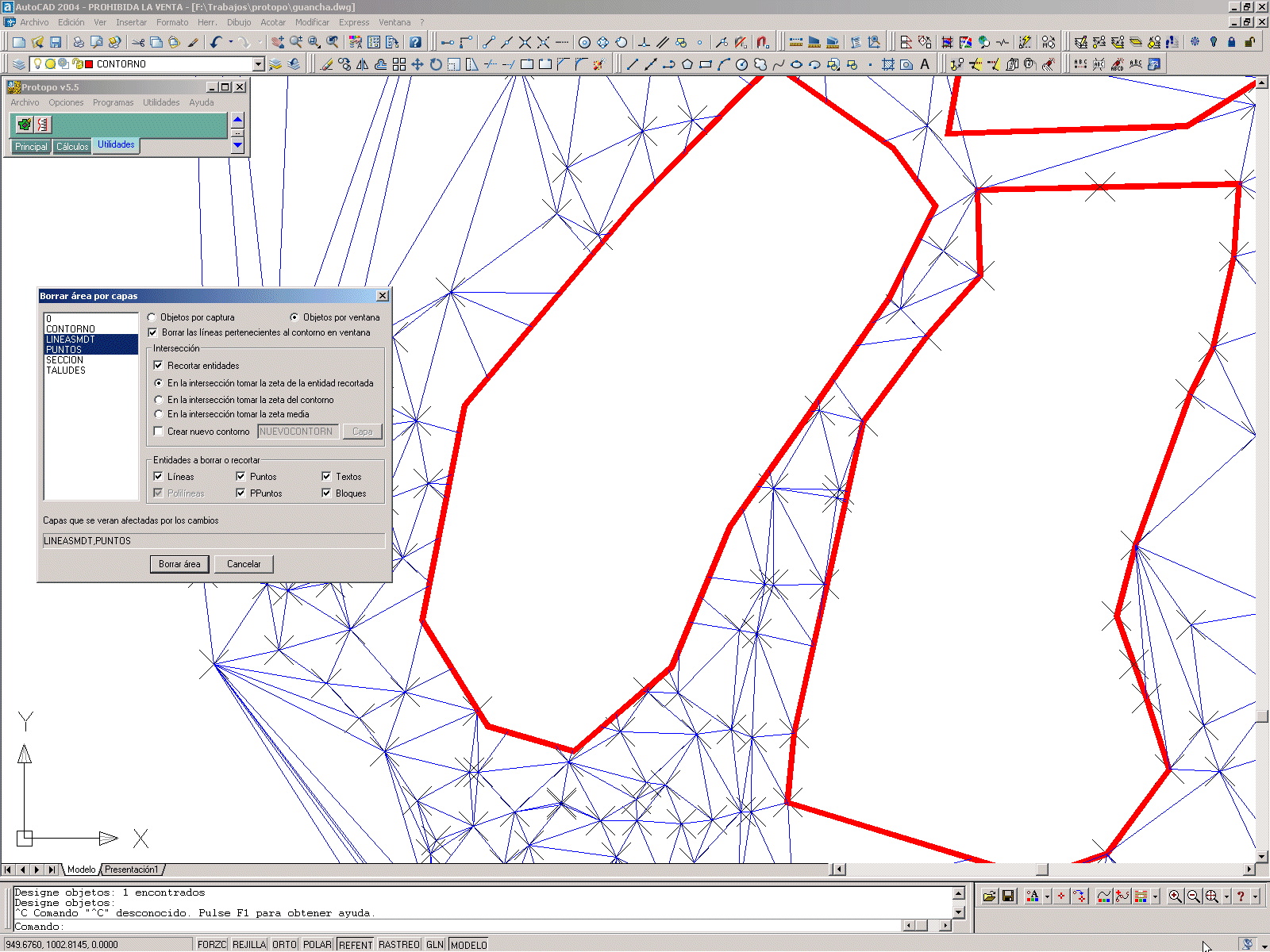Click the Undo arrow icon

click(216, 42)
